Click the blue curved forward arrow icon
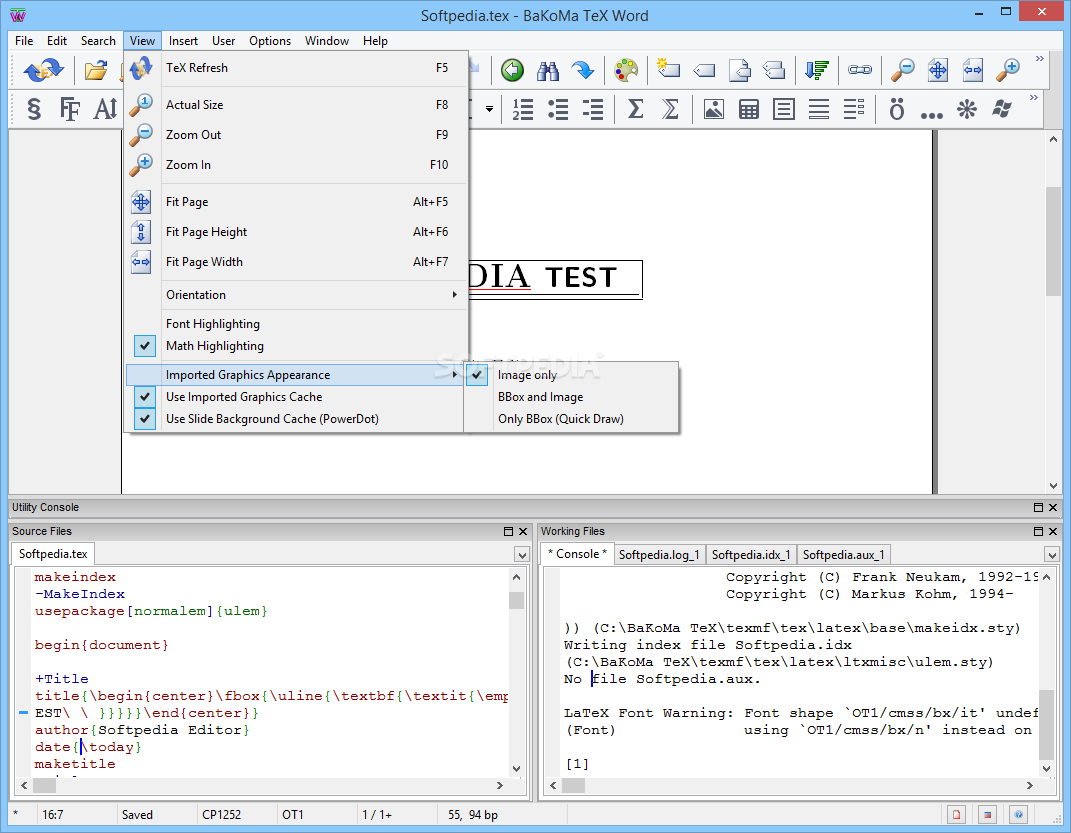The width and height of the screenshot is (1071, 833). (x=583, y=70)
